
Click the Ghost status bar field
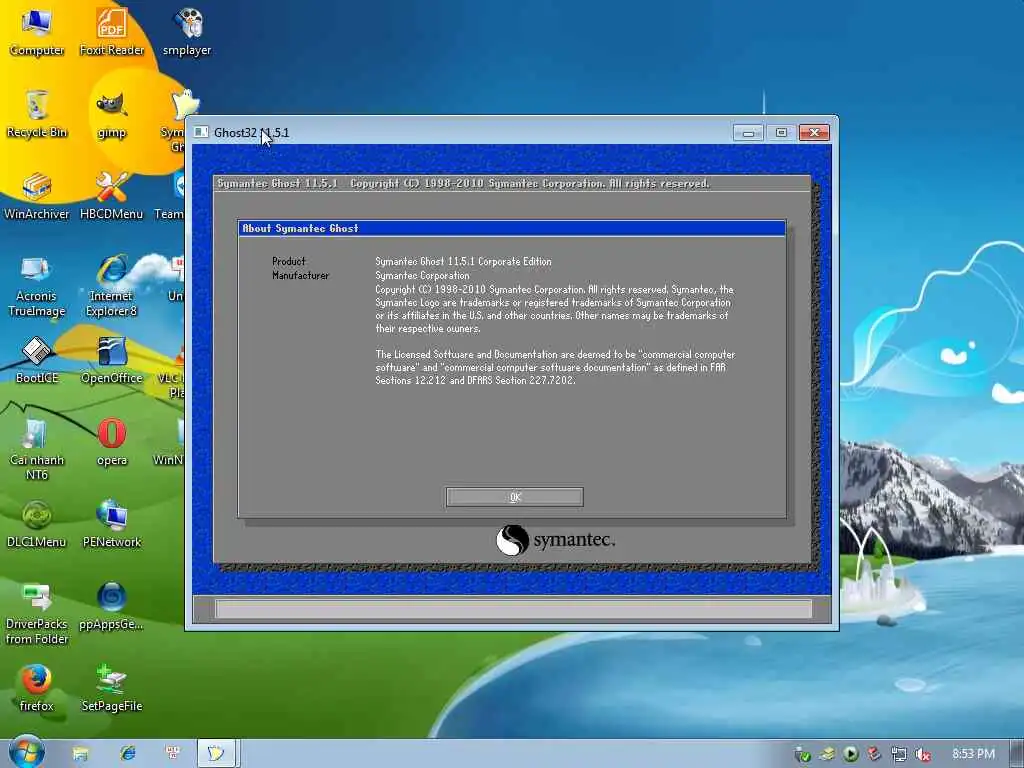513,609
